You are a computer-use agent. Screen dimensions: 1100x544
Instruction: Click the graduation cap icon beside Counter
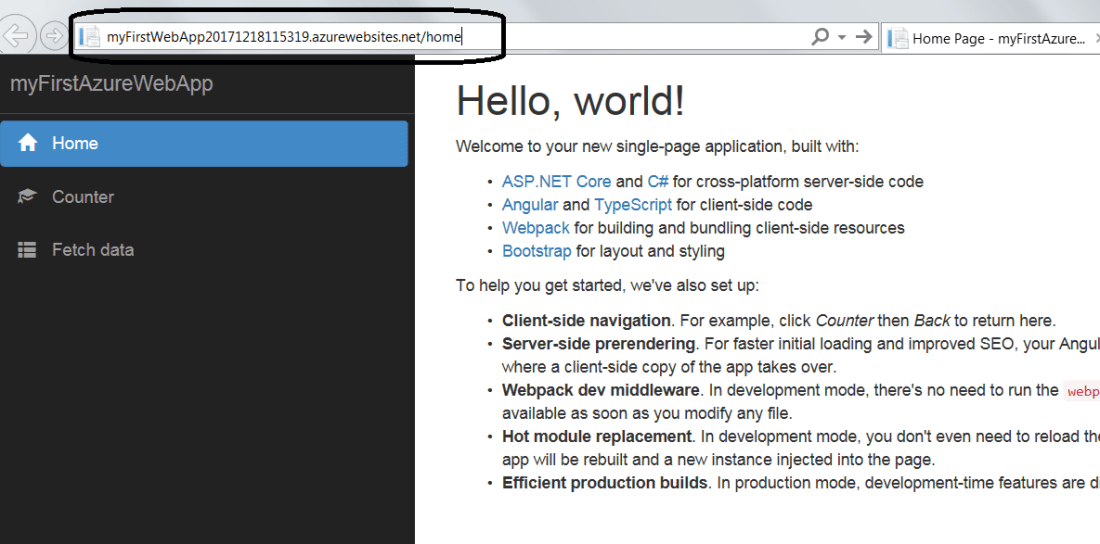click(x=28, y=197)
